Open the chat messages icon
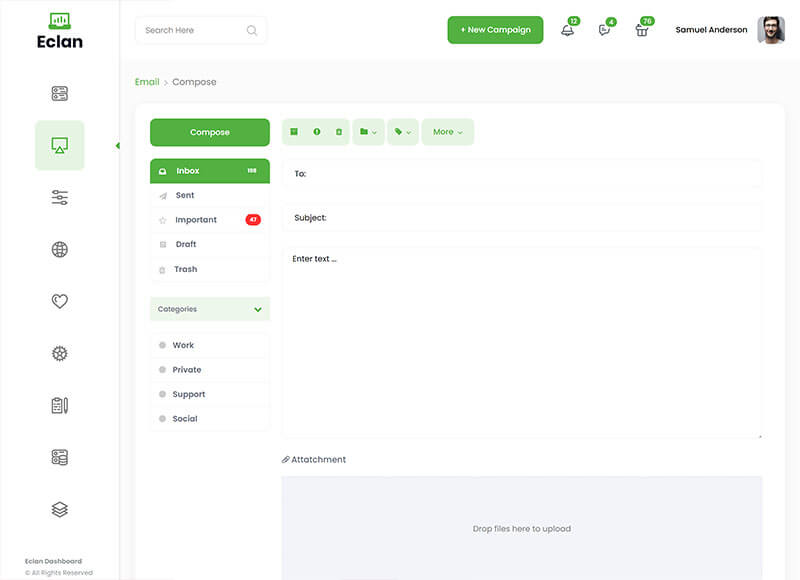Screen dimensions: 800x580 click(x=604, y=30)
